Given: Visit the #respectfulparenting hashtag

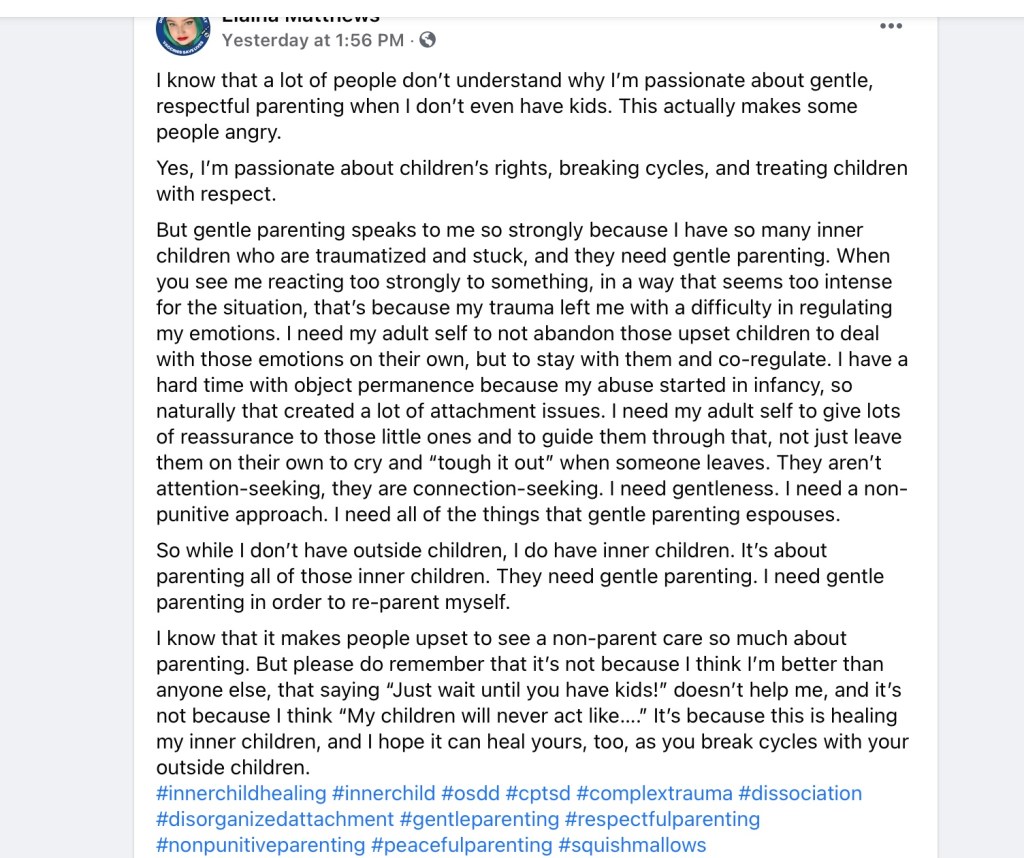Looking at the screenshot, I should 662,819.
